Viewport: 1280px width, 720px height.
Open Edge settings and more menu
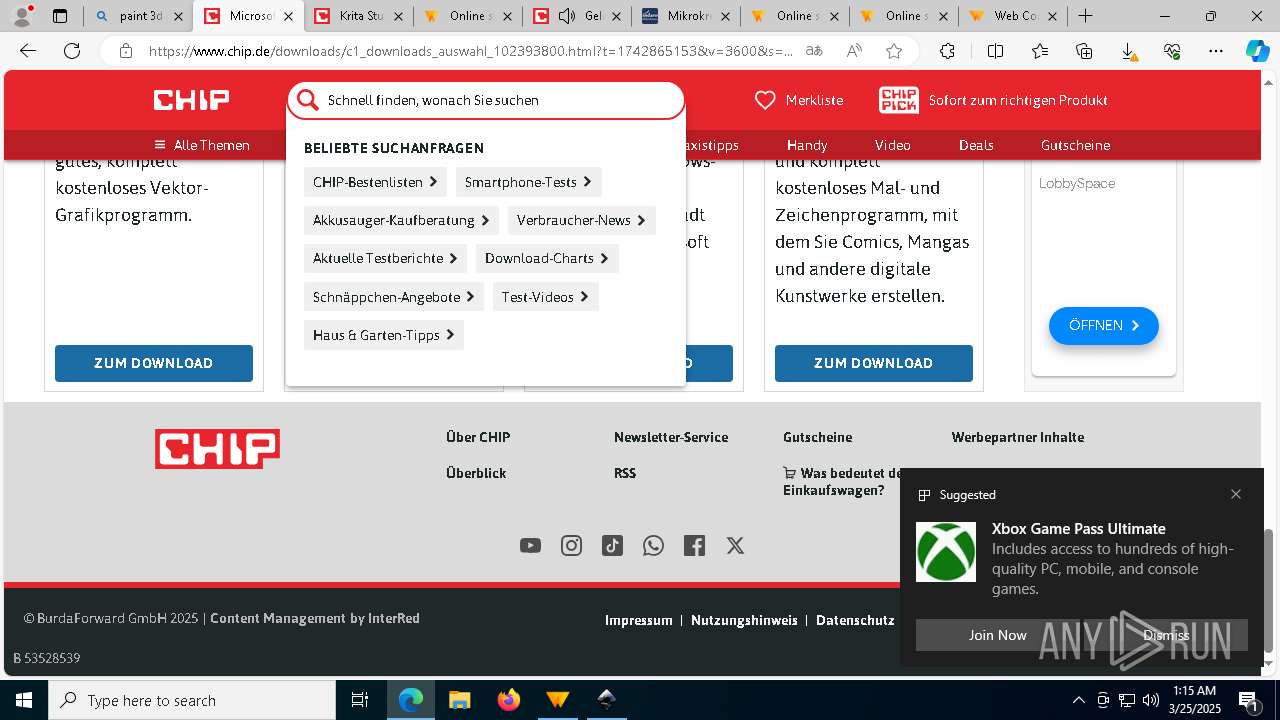point(1216,51)
